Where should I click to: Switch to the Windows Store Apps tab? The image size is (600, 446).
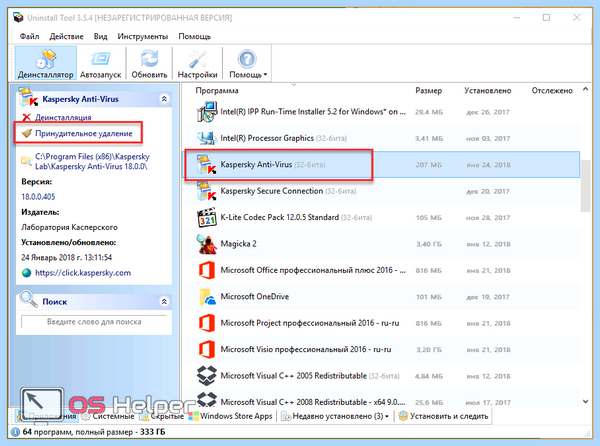(232, 416)
